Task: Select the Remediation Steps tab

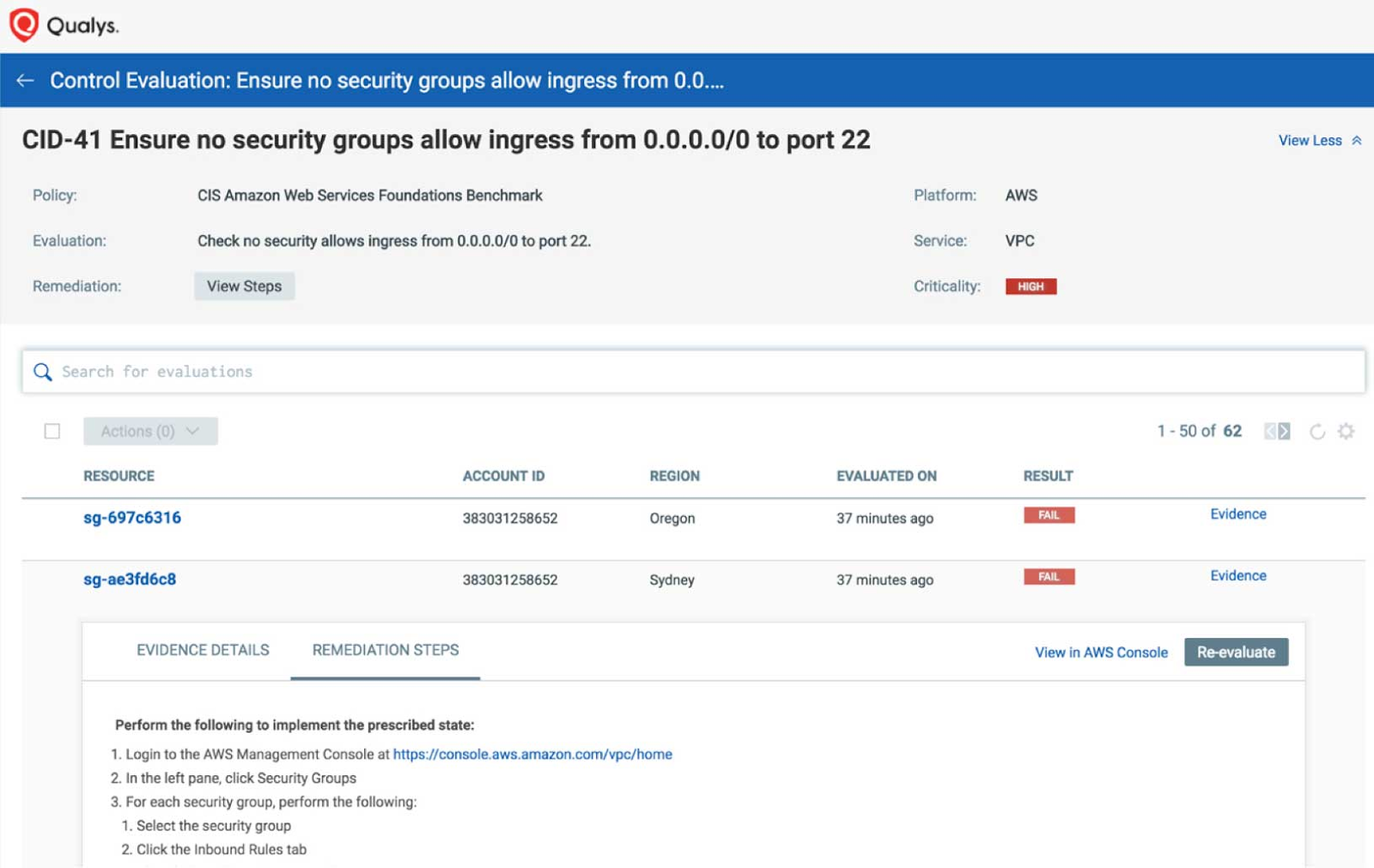Action: pos(386,651)
